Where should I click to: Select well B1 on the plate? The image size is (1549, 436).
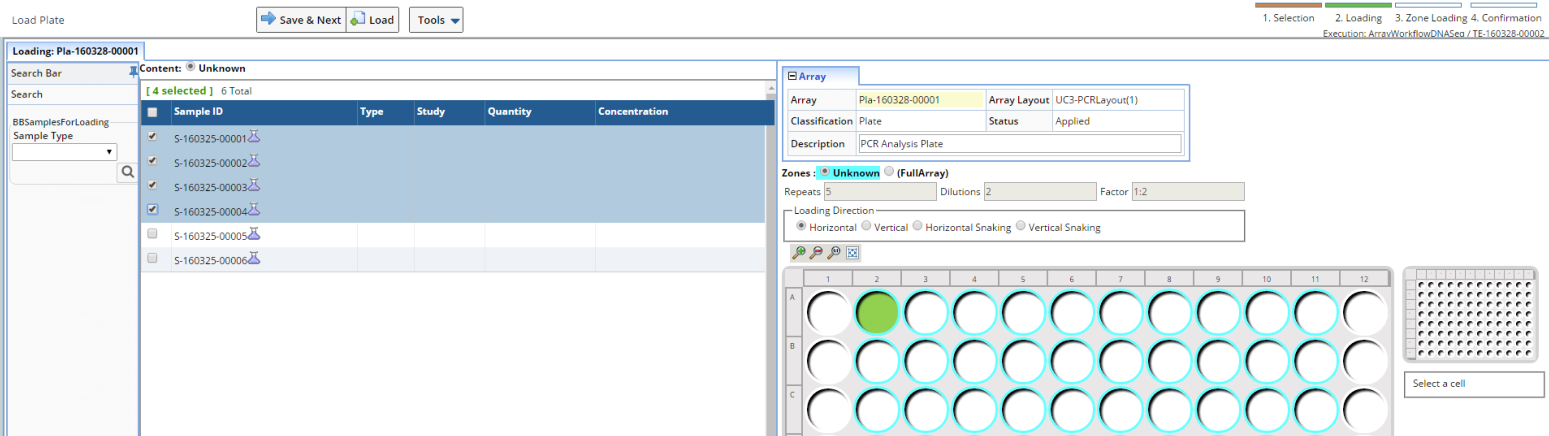click(x=828, y=361)
